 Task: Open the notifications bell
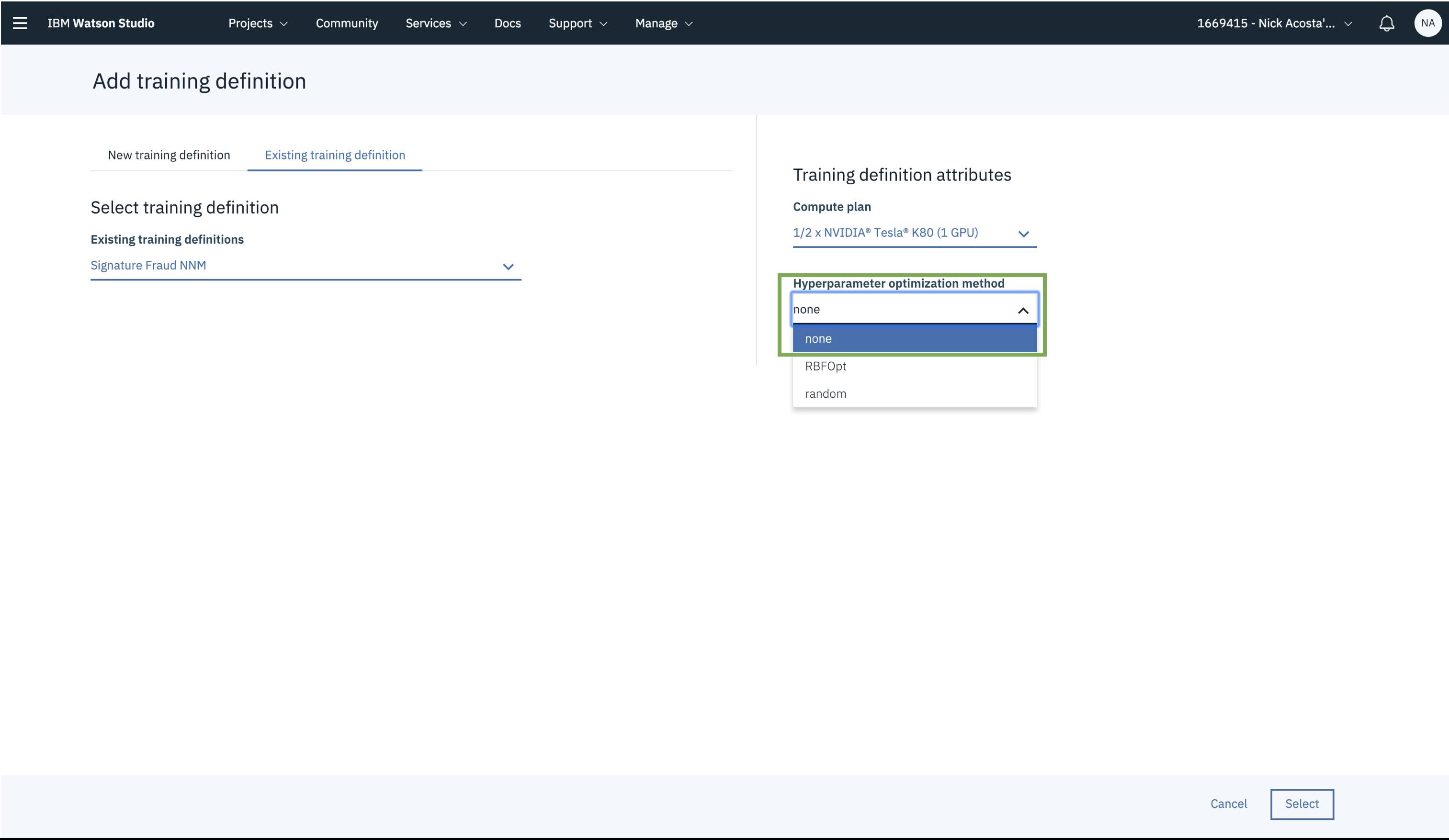[1386, 23]
